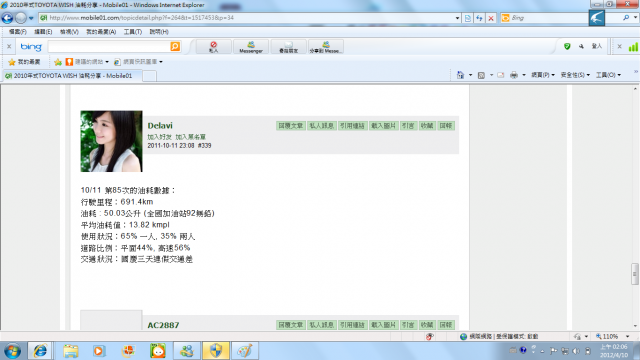Expand the Home button dropdown arrow
Screen dimensions: 640x360
(470, 75)
